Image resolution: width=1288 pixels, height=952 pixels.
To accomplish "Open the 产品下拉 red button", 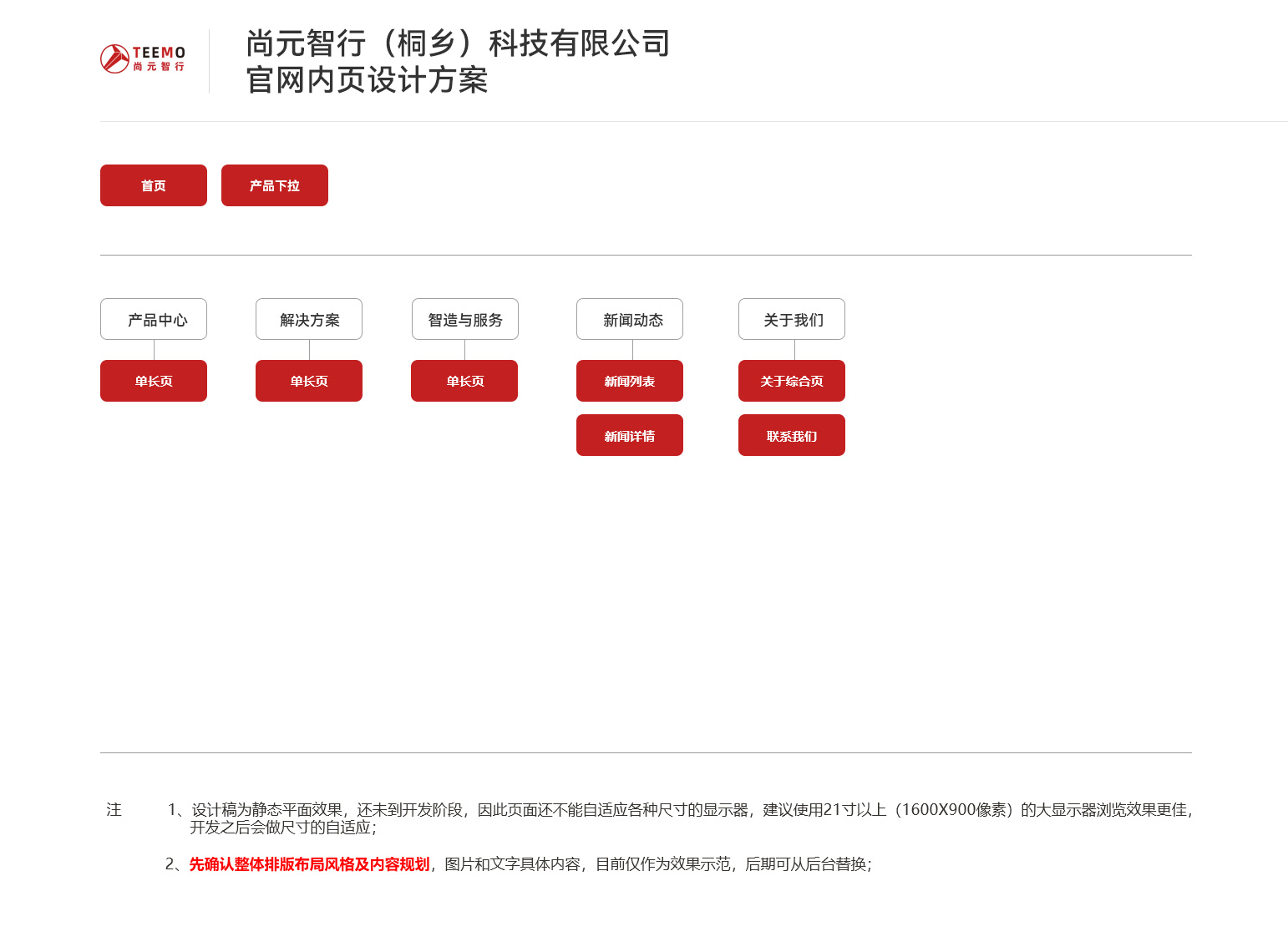I will [275, 185].
